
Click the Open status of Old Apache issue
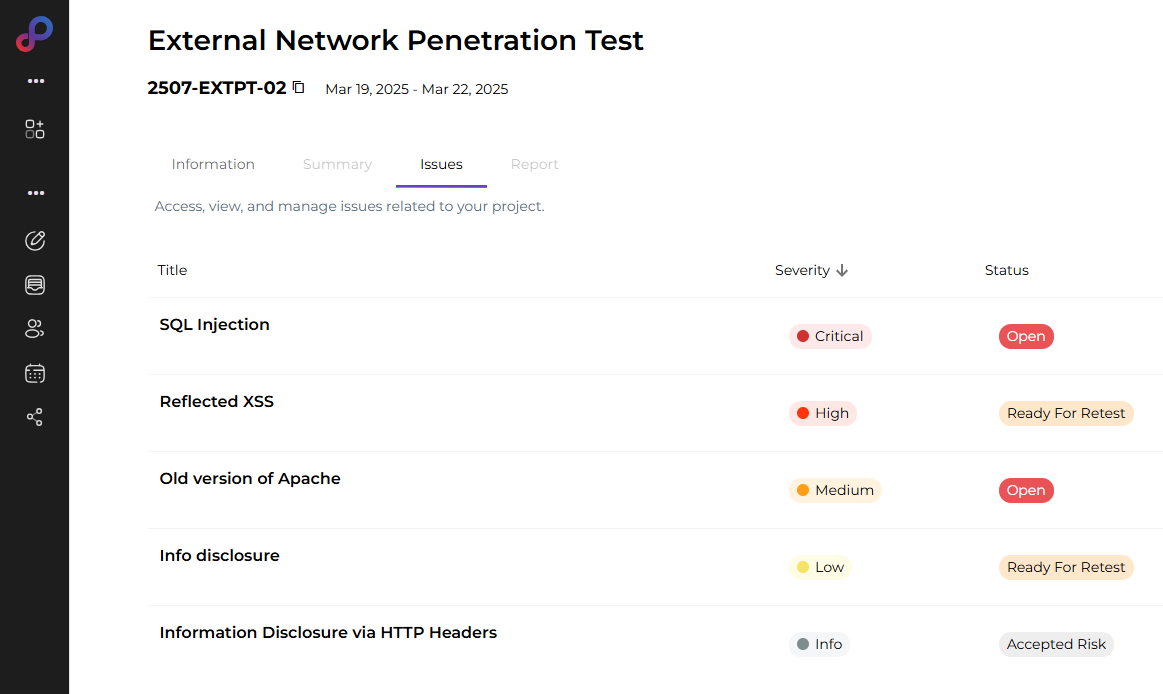click(1026, 490)
